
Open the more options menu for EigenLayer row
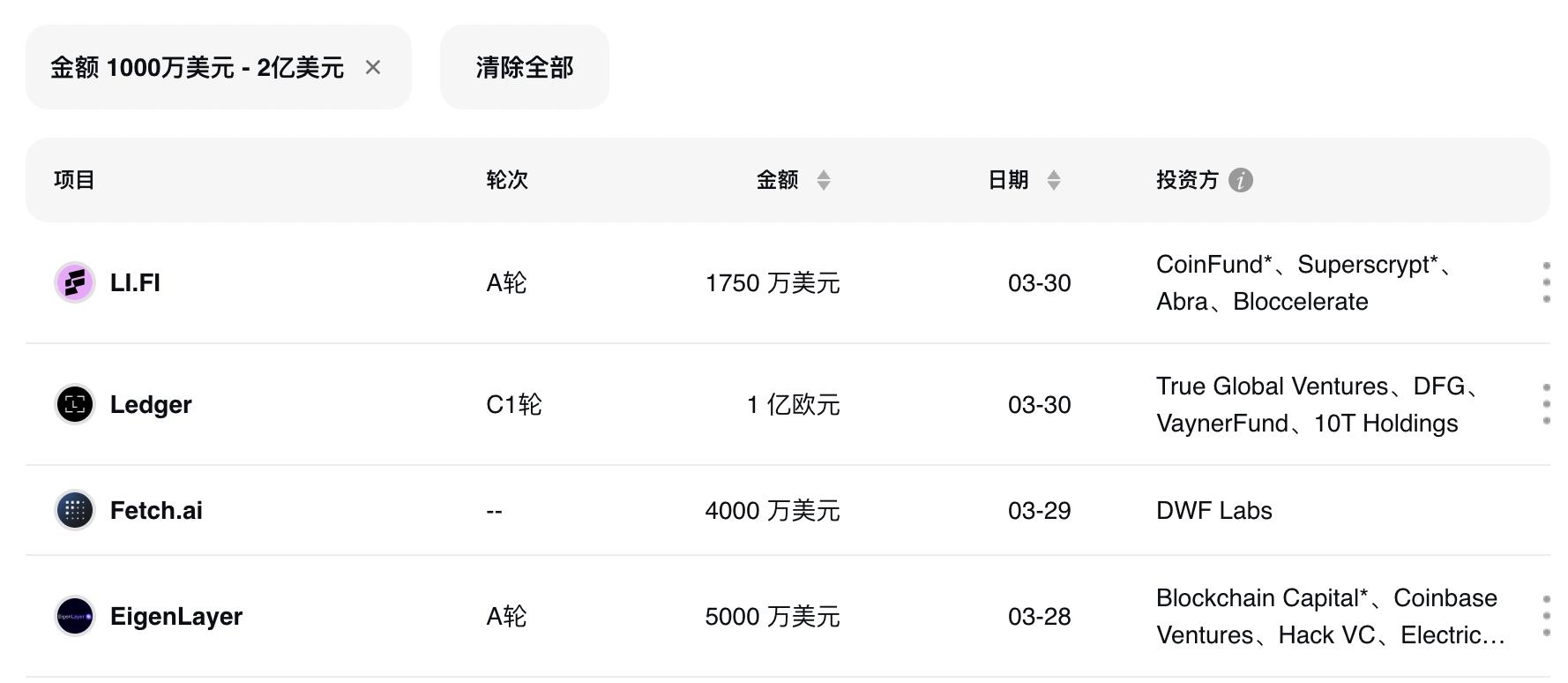[1546, 616]
